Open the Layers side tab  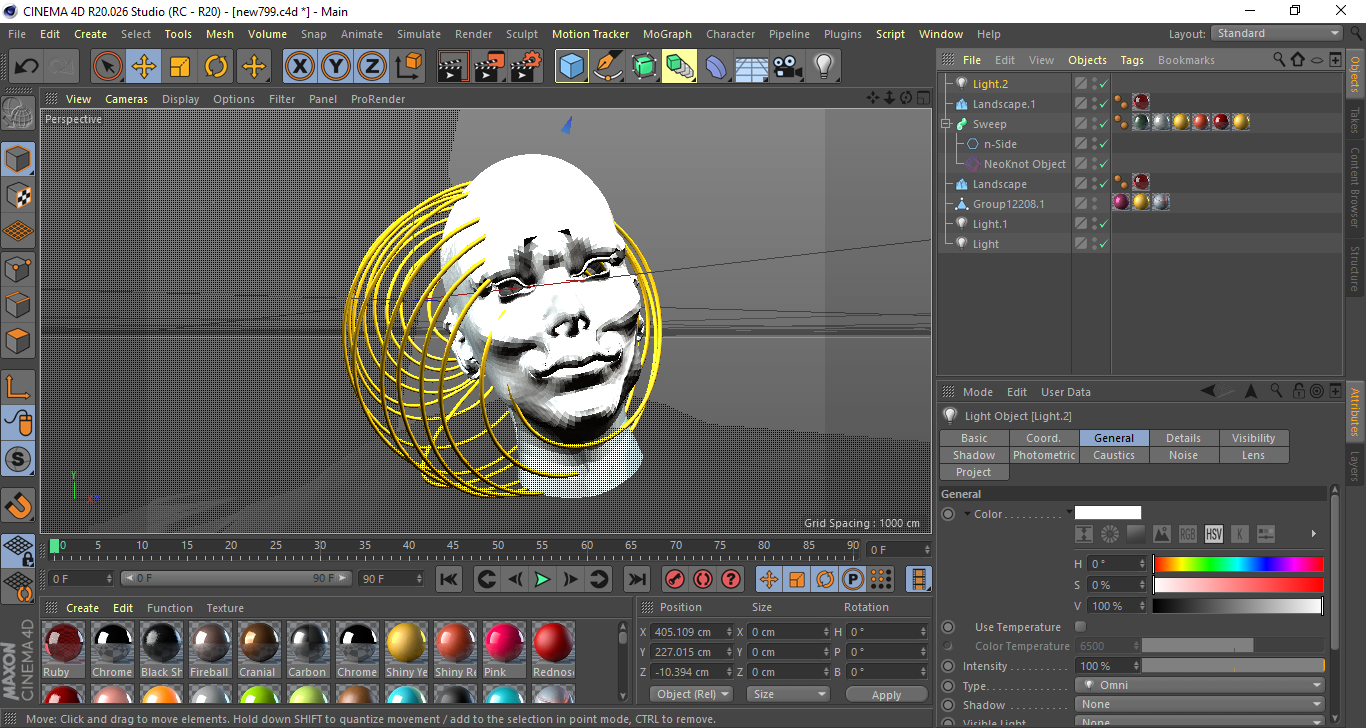1355,466
